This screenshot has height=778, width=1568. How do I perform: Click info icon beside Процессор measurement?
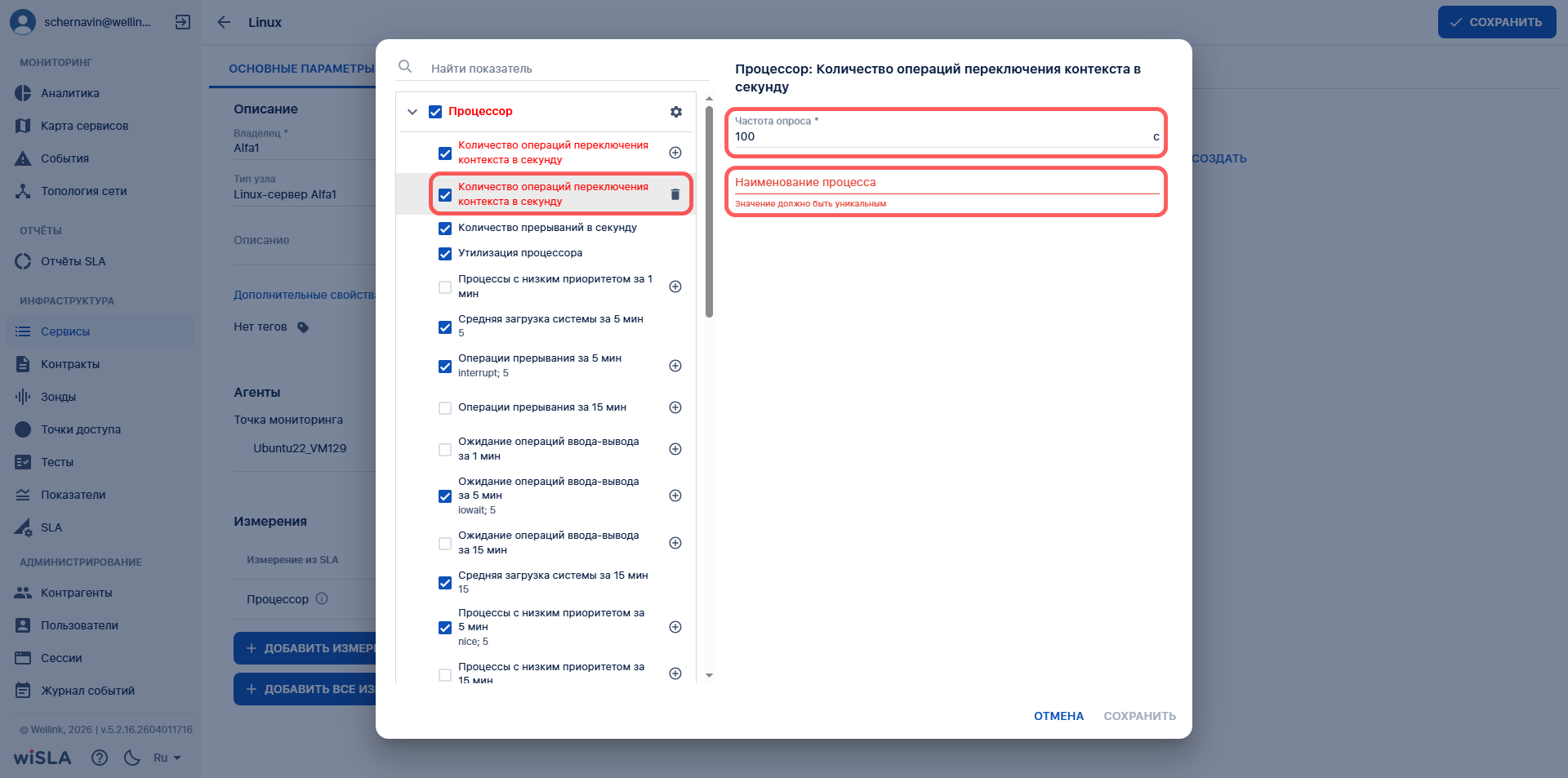pyautogui.click(x=322, y=598)
